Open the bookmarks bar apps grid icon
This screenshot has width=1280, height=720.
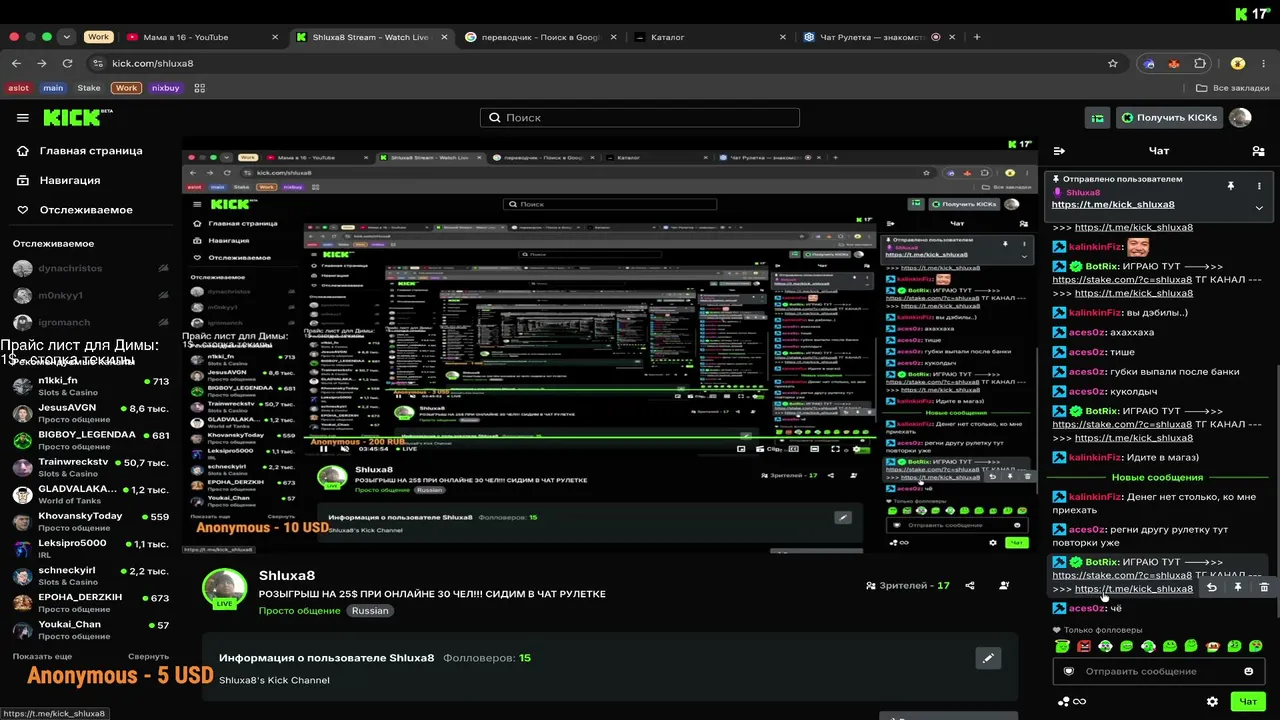tap(199, 88)
